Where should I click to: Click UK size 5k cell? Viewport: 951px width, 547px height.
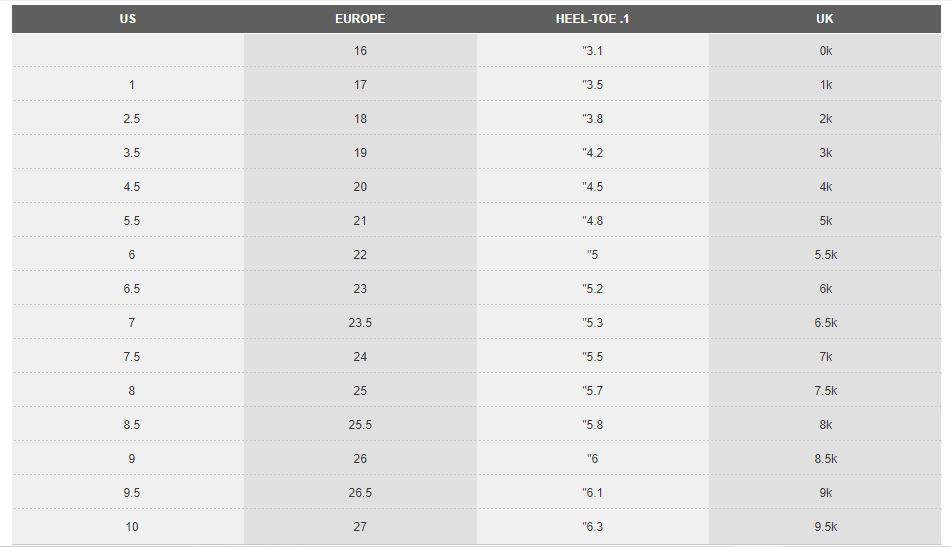(825, 221)
